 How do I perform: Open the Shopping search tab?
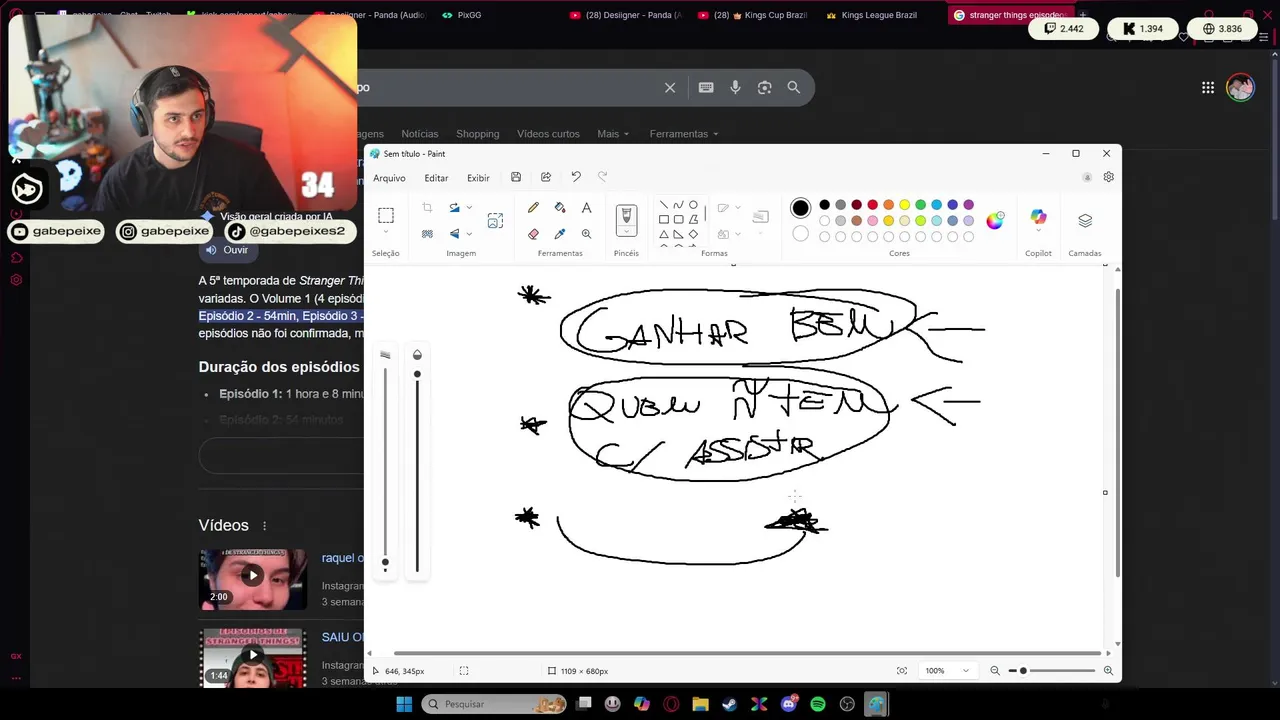[478, 134]
